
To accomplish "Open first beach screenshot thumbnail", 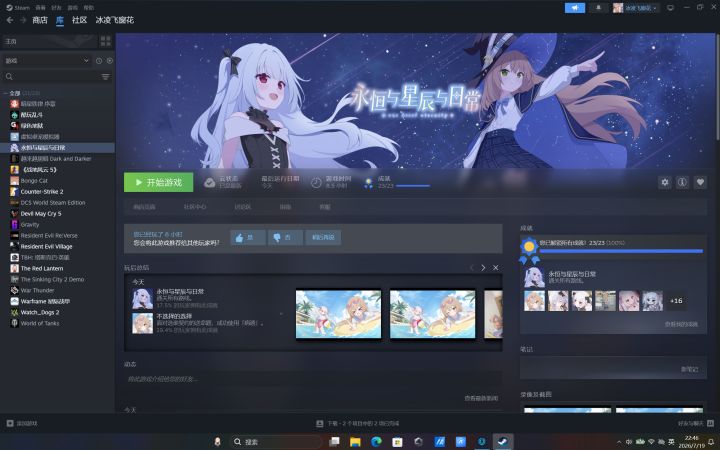I will (x=338, y=314).
